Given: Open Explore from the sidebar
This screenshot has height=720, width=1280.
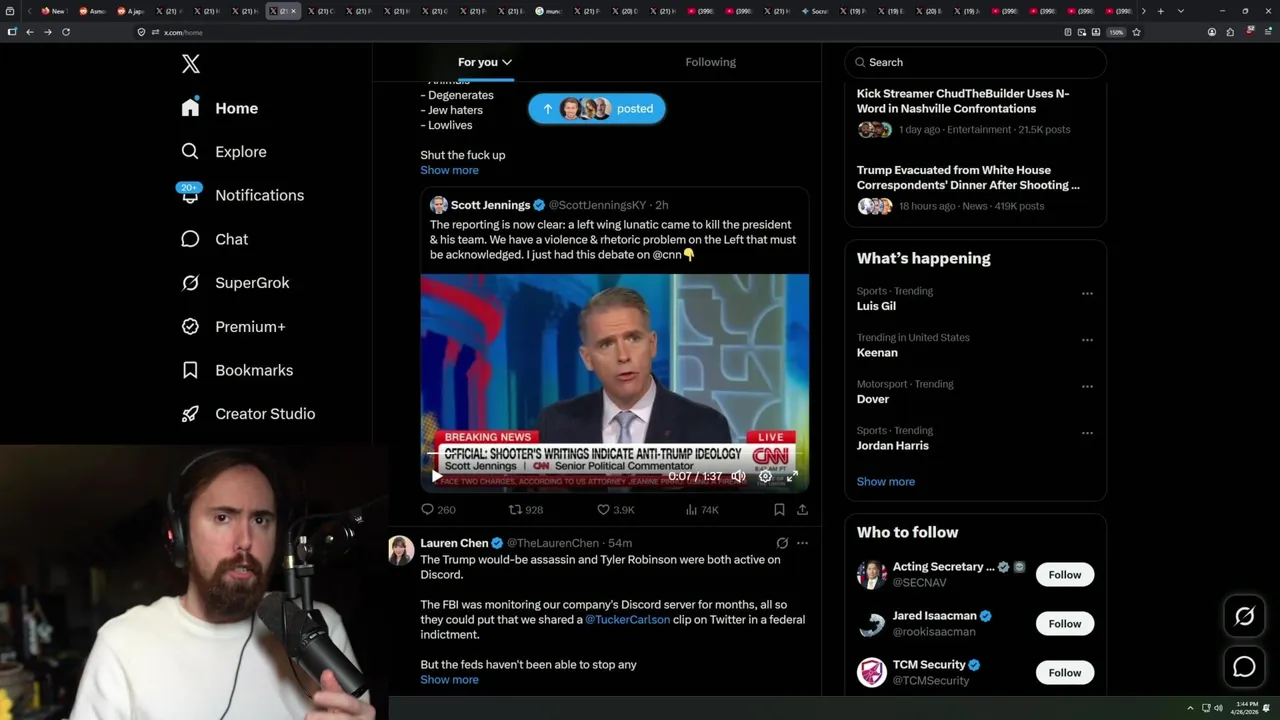Looking at the screenshot, I should click(224, 152).
